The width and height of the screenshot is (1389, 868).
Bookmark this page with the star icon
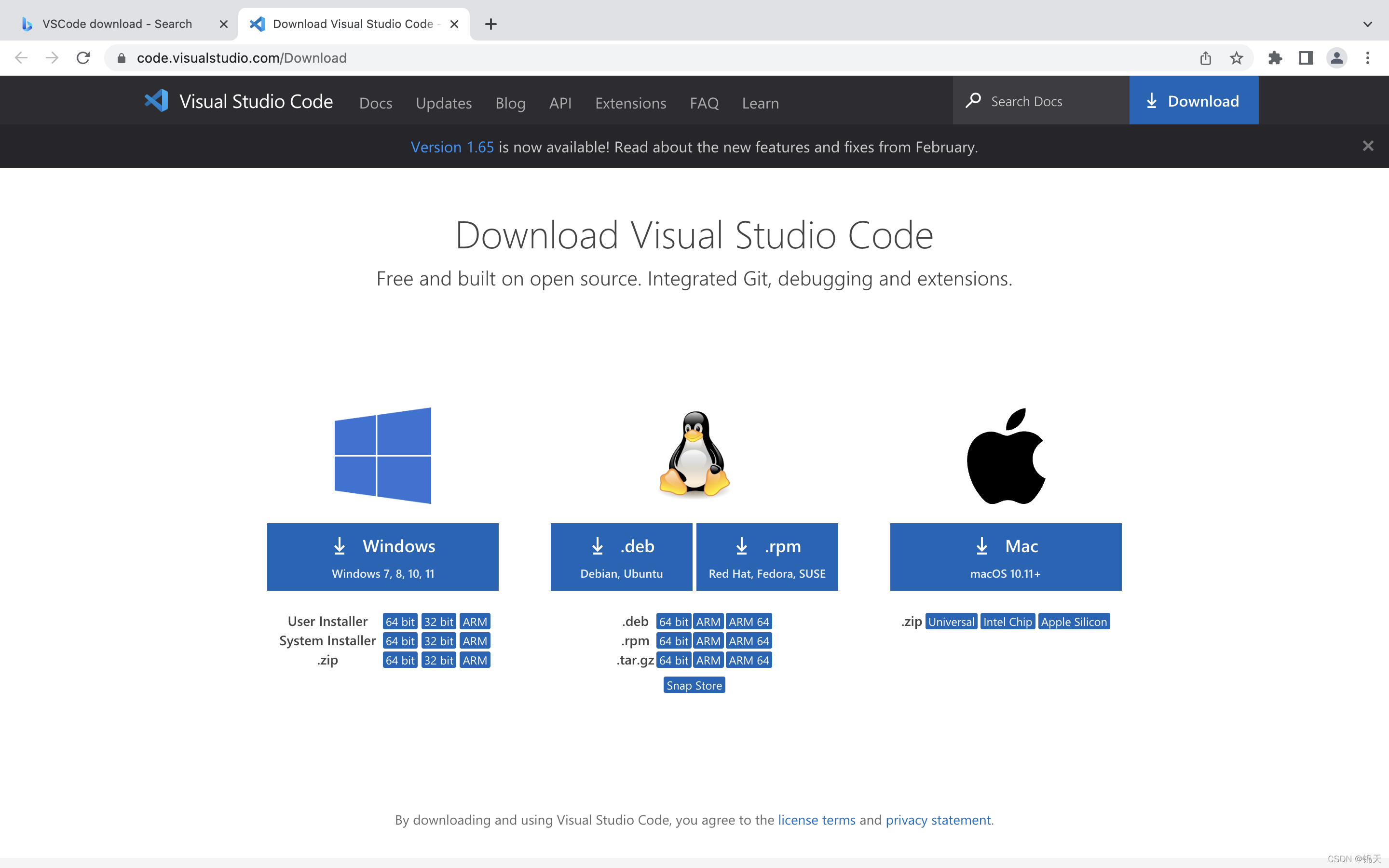1236,58
